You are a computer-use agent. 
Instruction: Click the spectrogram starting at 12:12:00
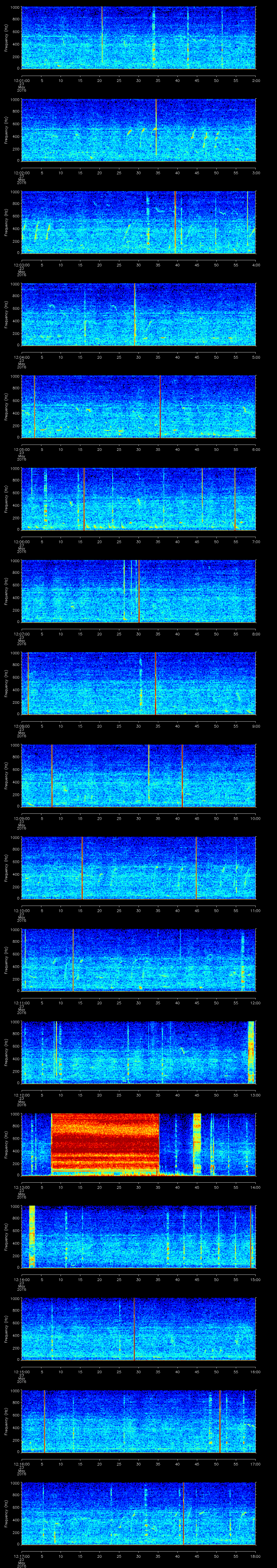(139, 1052)
